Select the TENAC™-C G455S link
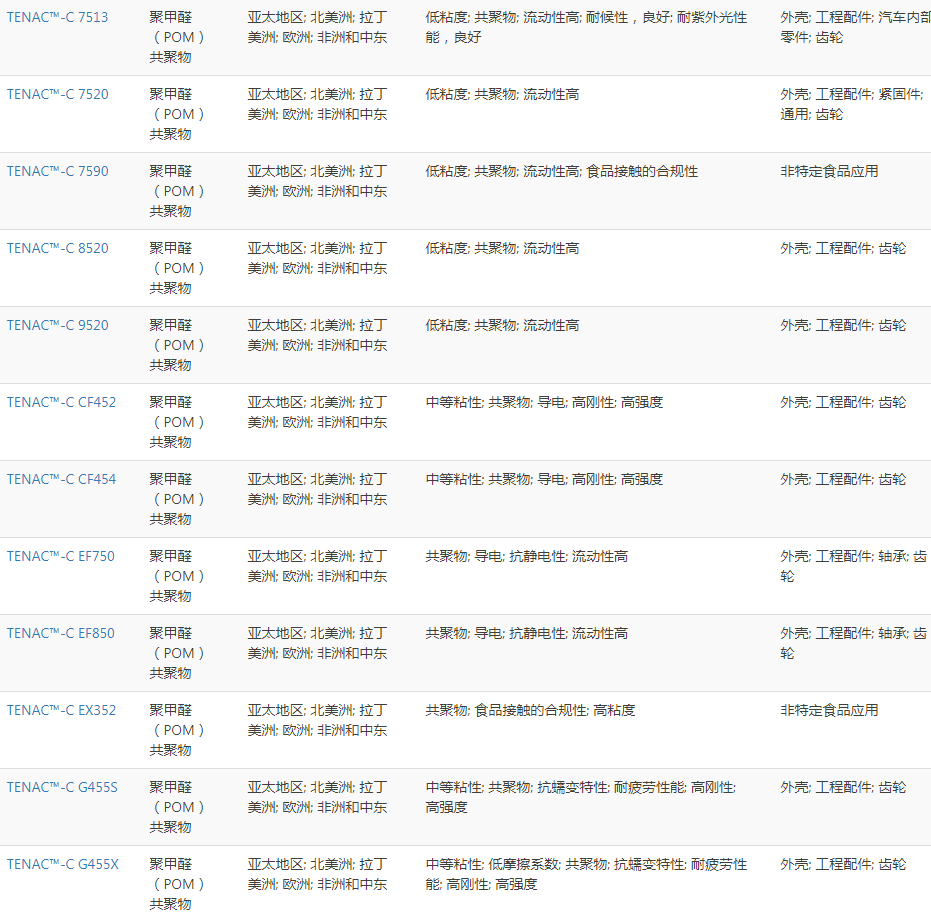The height and width of the screenshot is (921, 931). (62, 788)
